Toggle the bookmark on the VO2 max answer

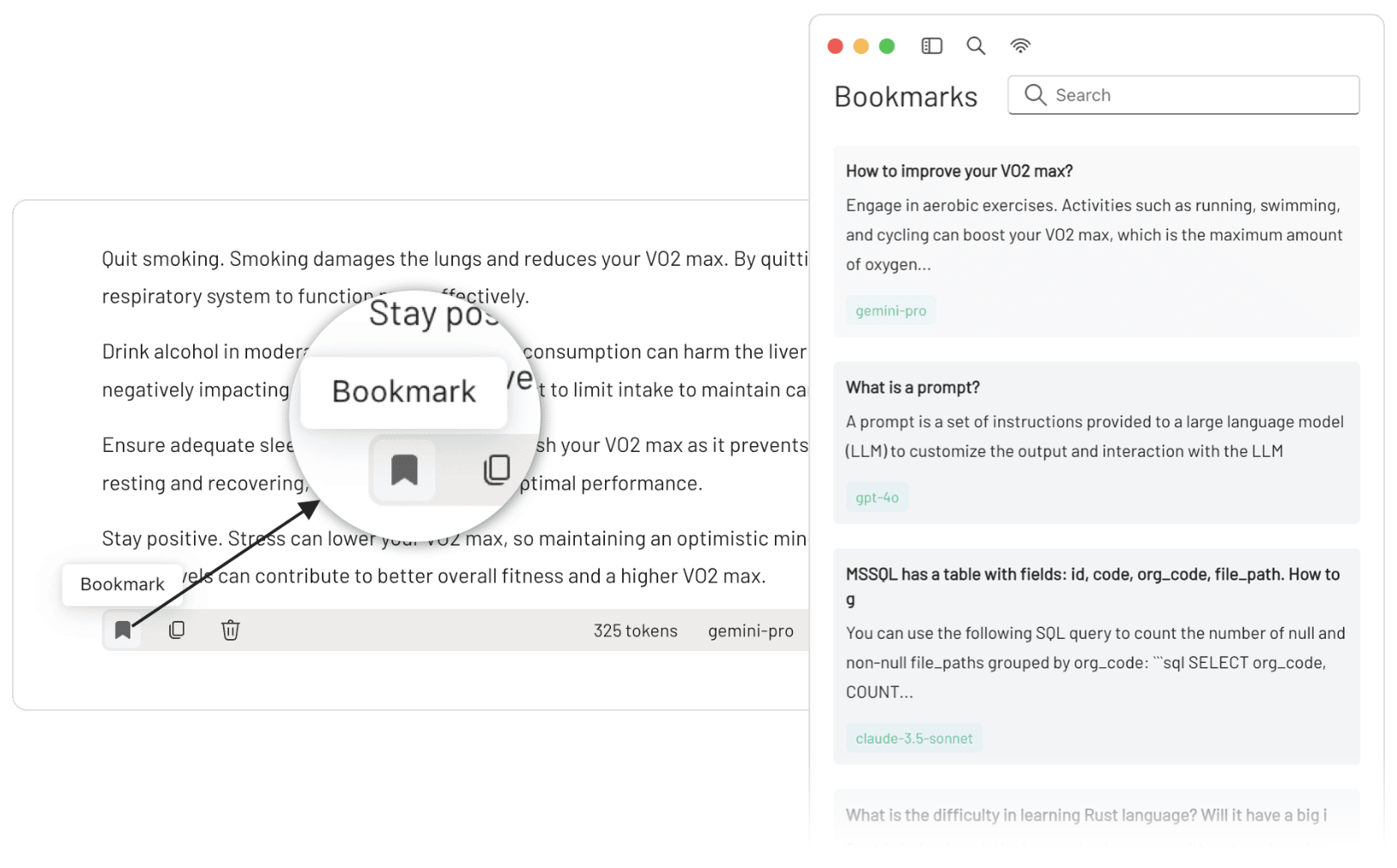(123, 630)
